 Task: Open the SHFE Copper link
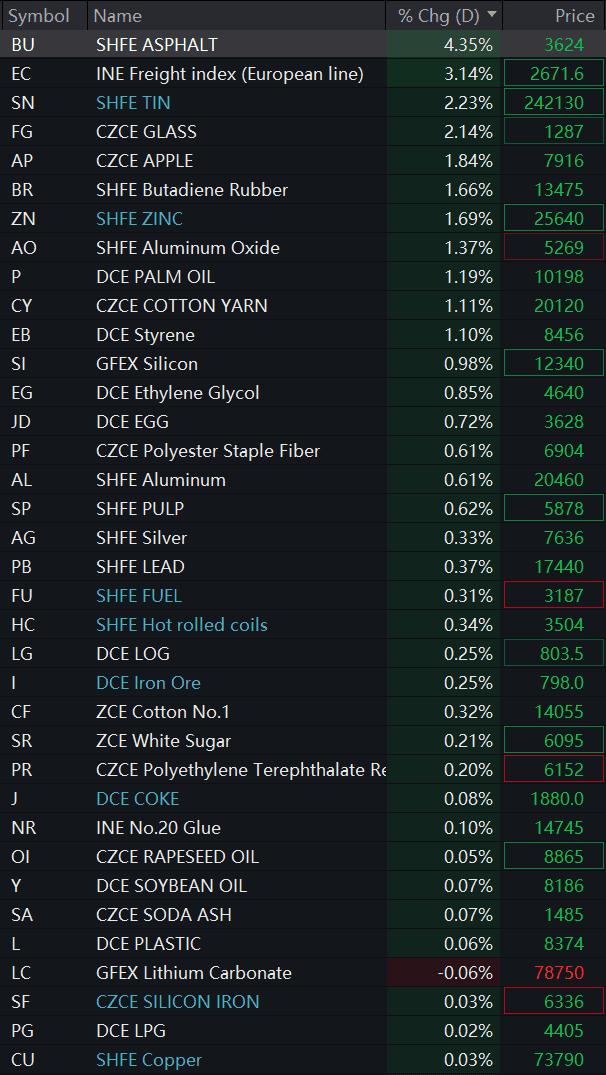coord(149,1060)
